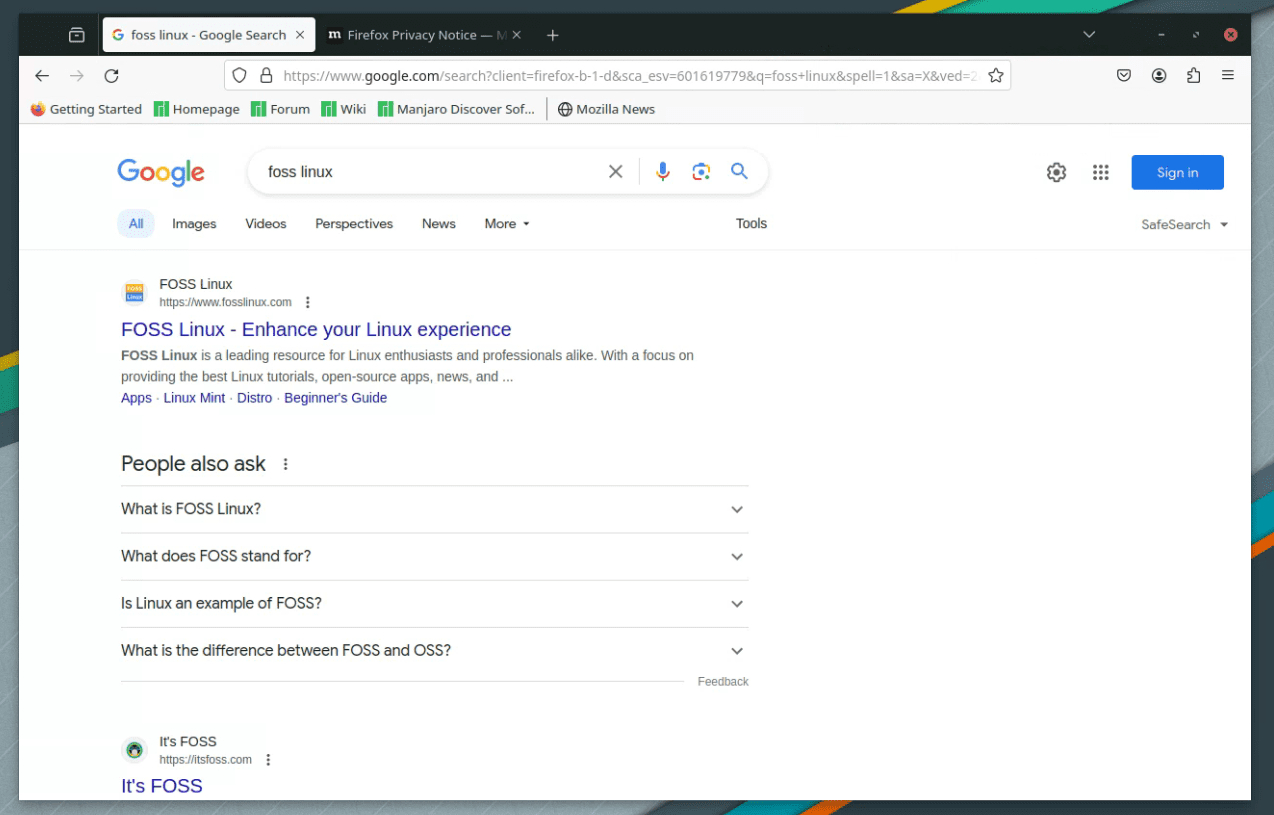The image size is (1274, 815).
Task: Open the Apps sitelink
Action: click(x=136, y=398)
